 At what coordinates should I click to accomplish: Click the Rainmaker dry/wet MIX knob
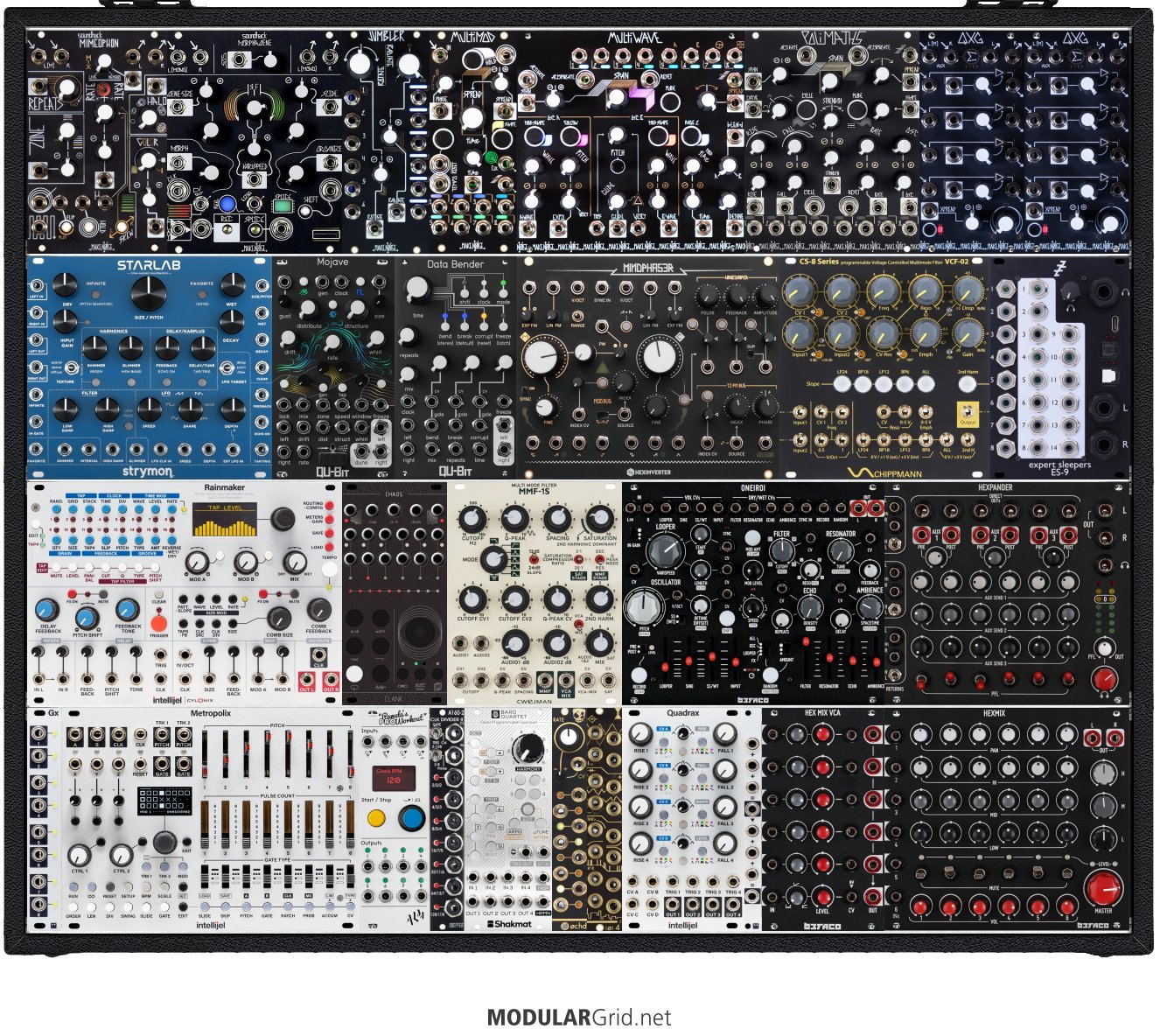pyautogui.click(x=294, y=563)
